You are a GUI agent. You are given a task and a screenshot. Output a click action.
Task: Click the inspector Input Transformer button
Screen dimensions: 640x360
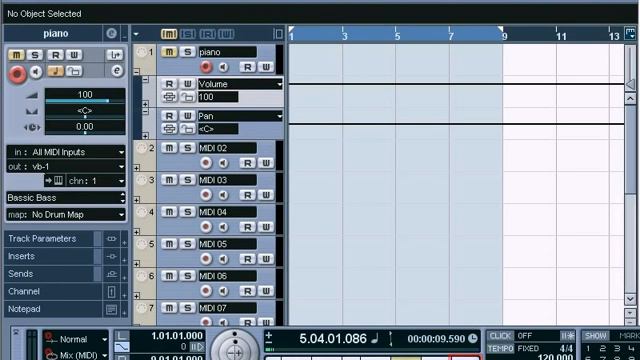point(115,55)
